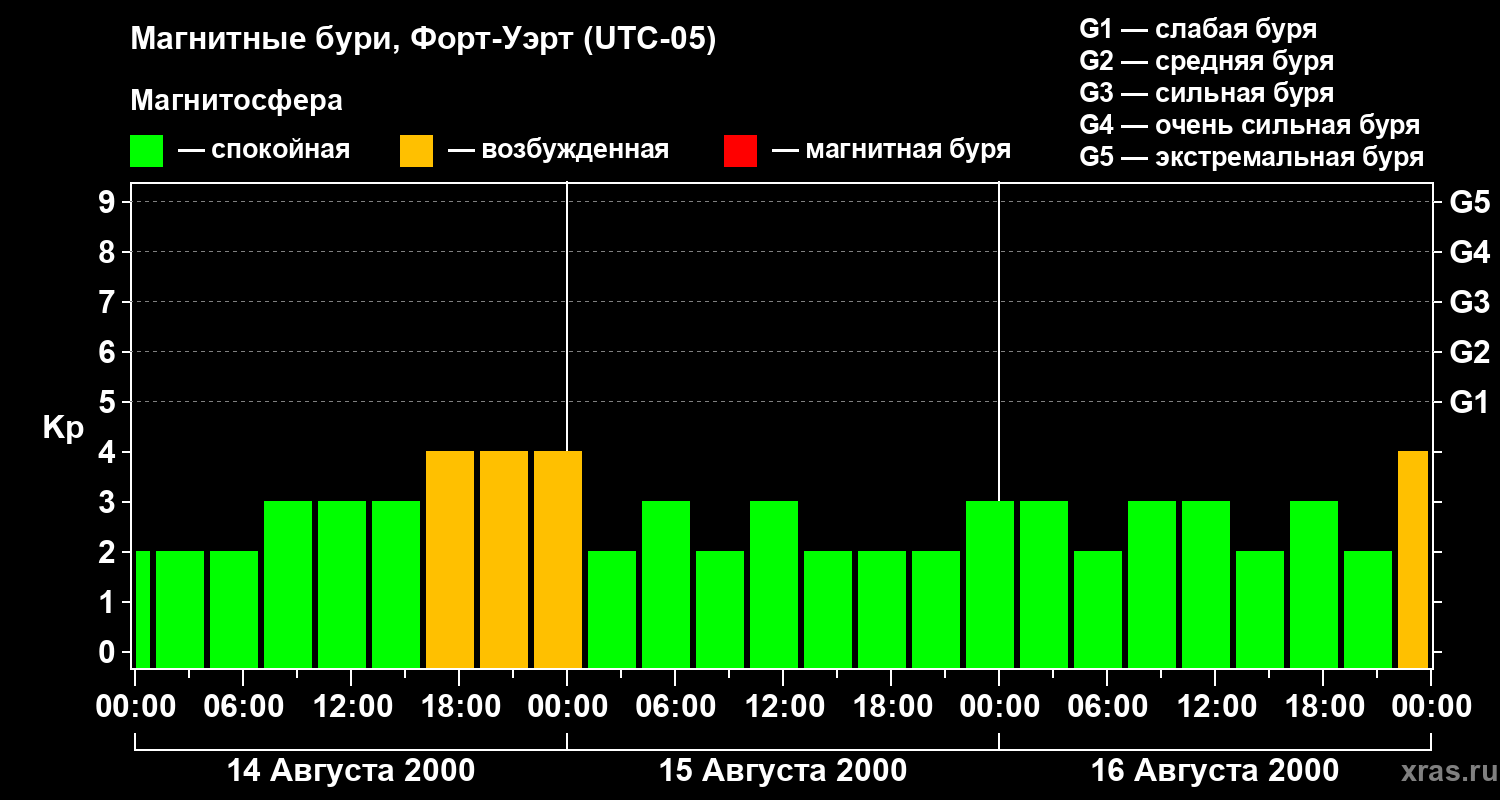
Task: Click the last '00:00' time axis label
Action: 1431,706
